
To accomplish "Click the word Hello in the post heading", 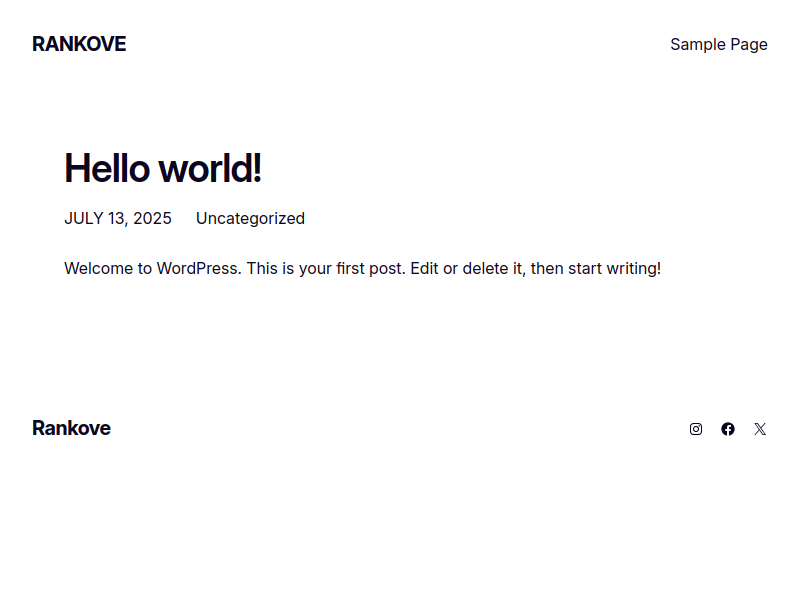I will [x=107, y=168].
